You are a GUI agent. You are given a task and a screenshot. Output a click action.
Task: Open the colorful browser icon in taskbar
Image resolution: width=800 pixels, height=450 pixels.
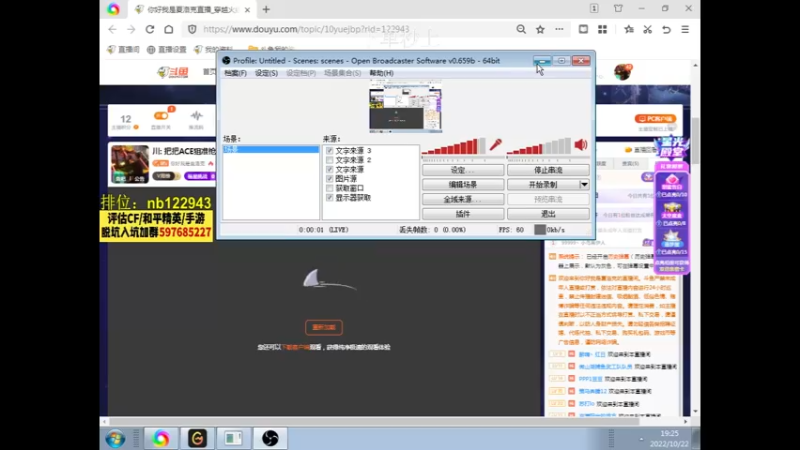click(161, 438)
